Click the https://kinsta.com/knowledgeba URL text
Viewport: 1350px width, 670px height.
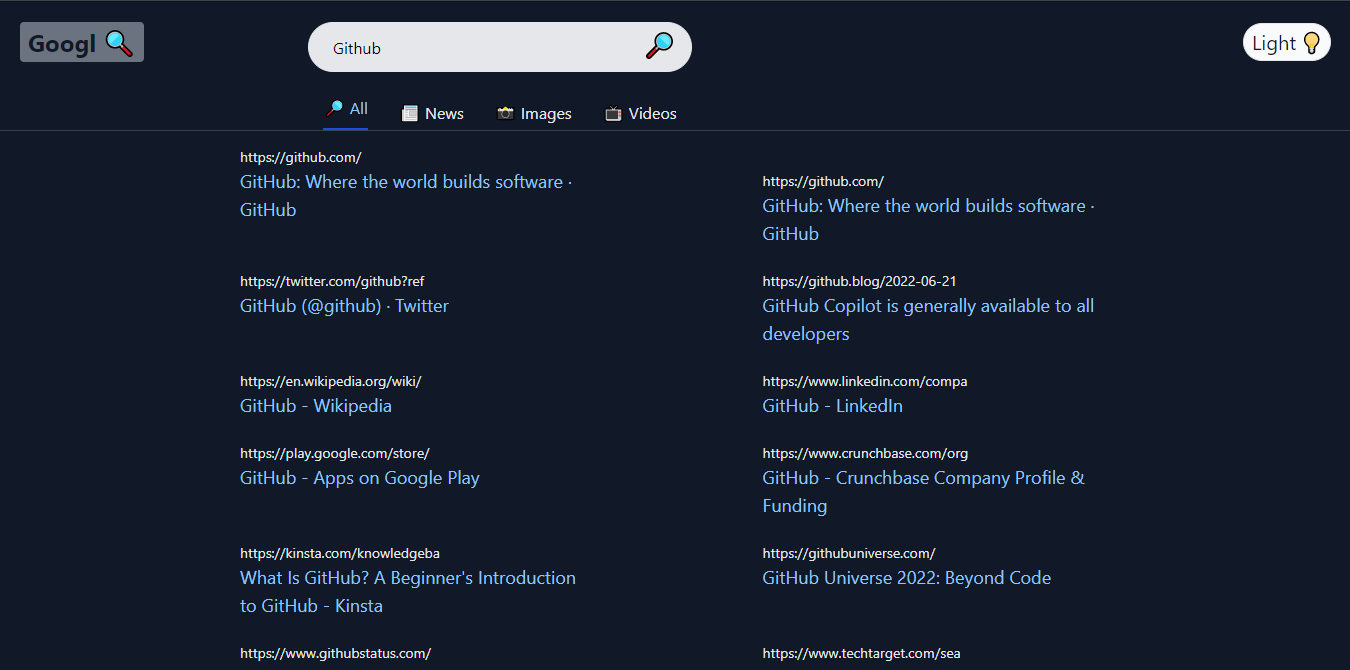(340, 554)
